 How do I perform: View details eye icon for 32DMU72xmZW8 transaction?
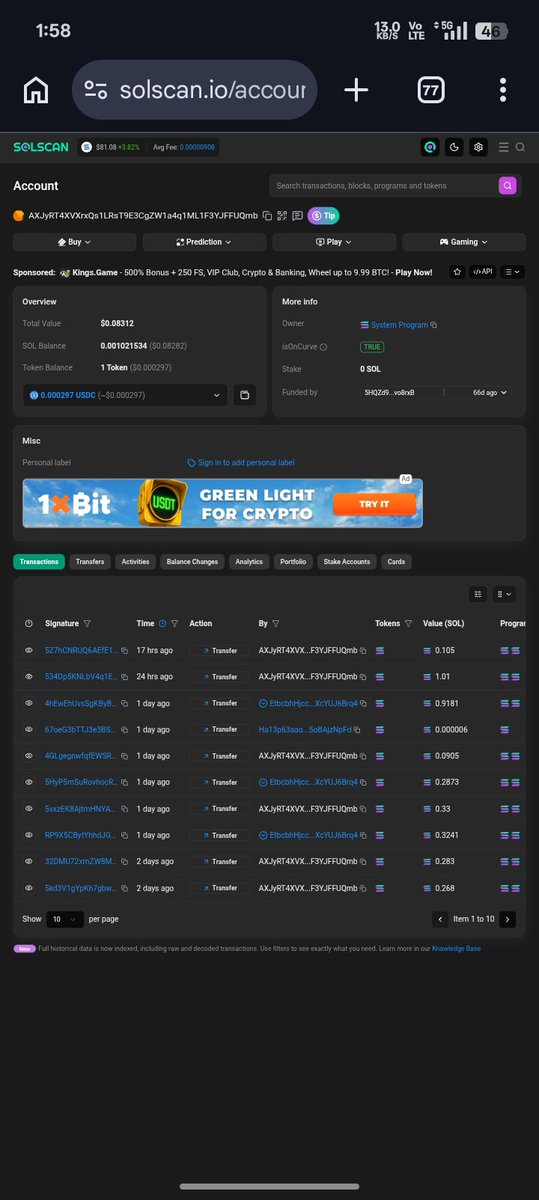tap(29, 861)
